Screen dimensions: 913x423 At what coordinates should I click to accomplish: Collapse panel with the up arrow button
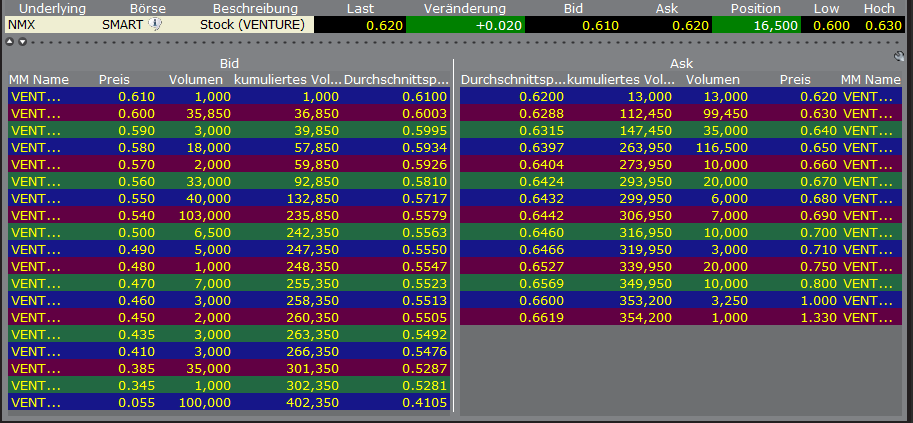click(9, 42)
